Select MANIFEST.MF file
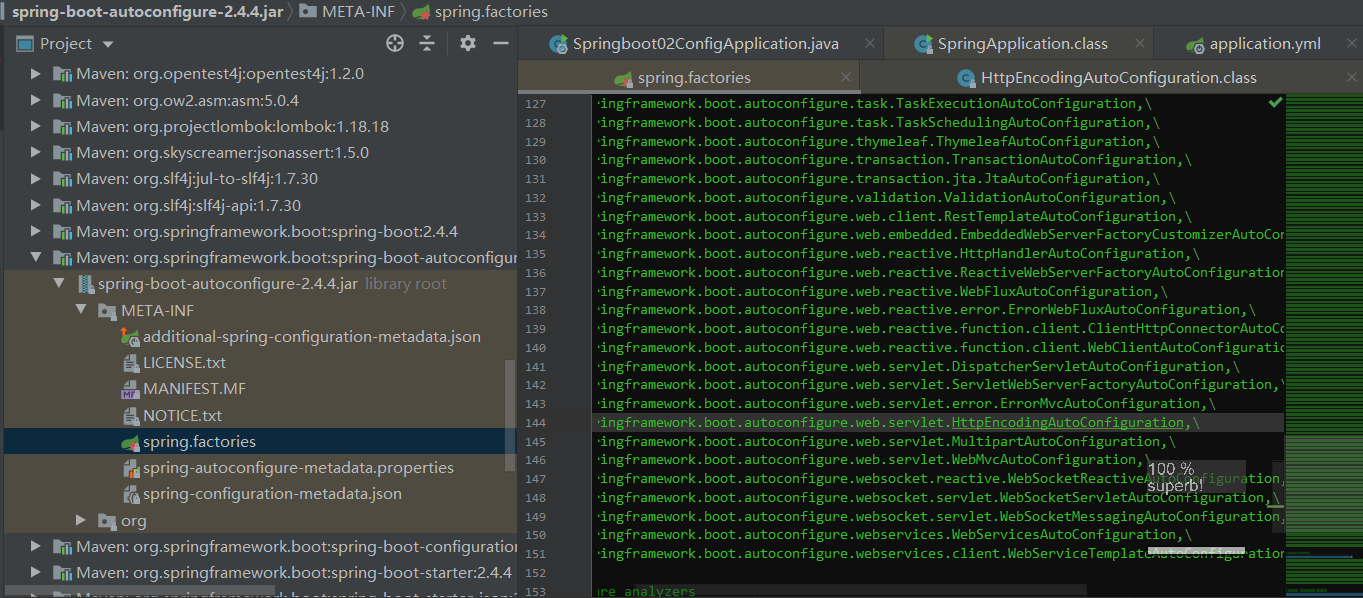 click(x=194, y=389)
